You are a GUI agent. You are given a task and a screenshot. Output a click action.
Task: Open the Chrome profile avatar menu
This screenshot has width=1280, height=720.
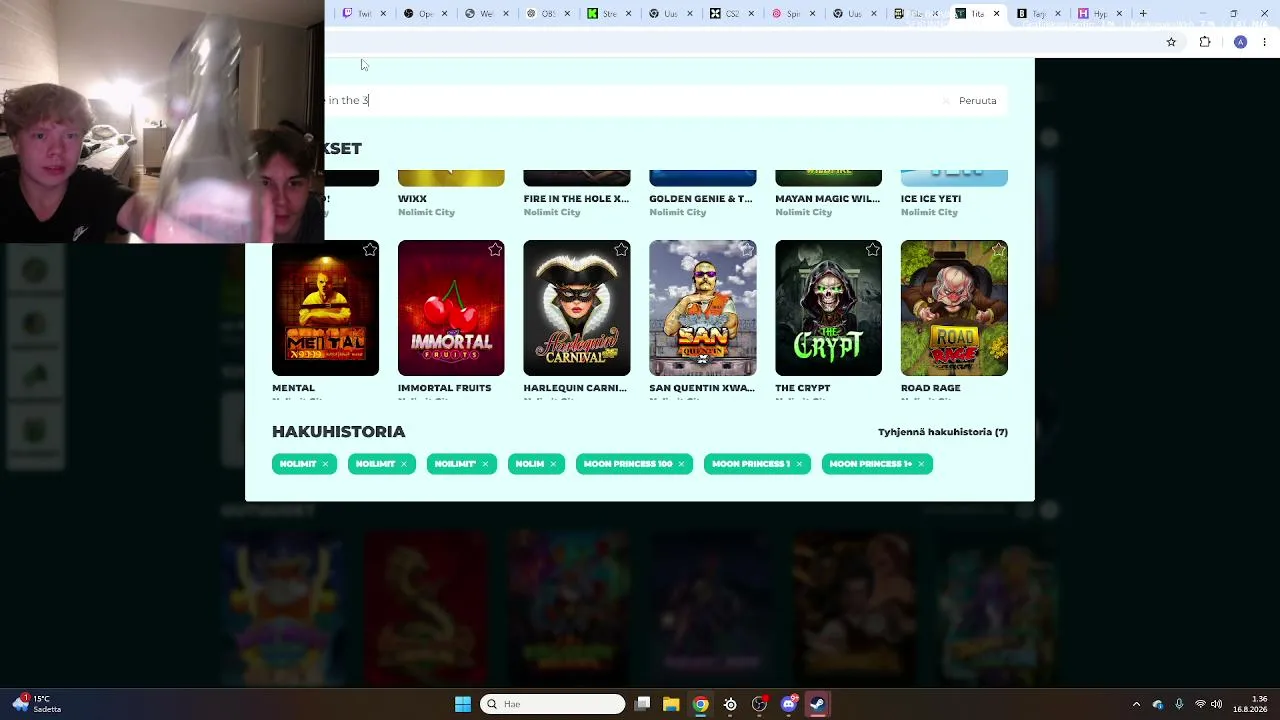[x=1240, y=42]
